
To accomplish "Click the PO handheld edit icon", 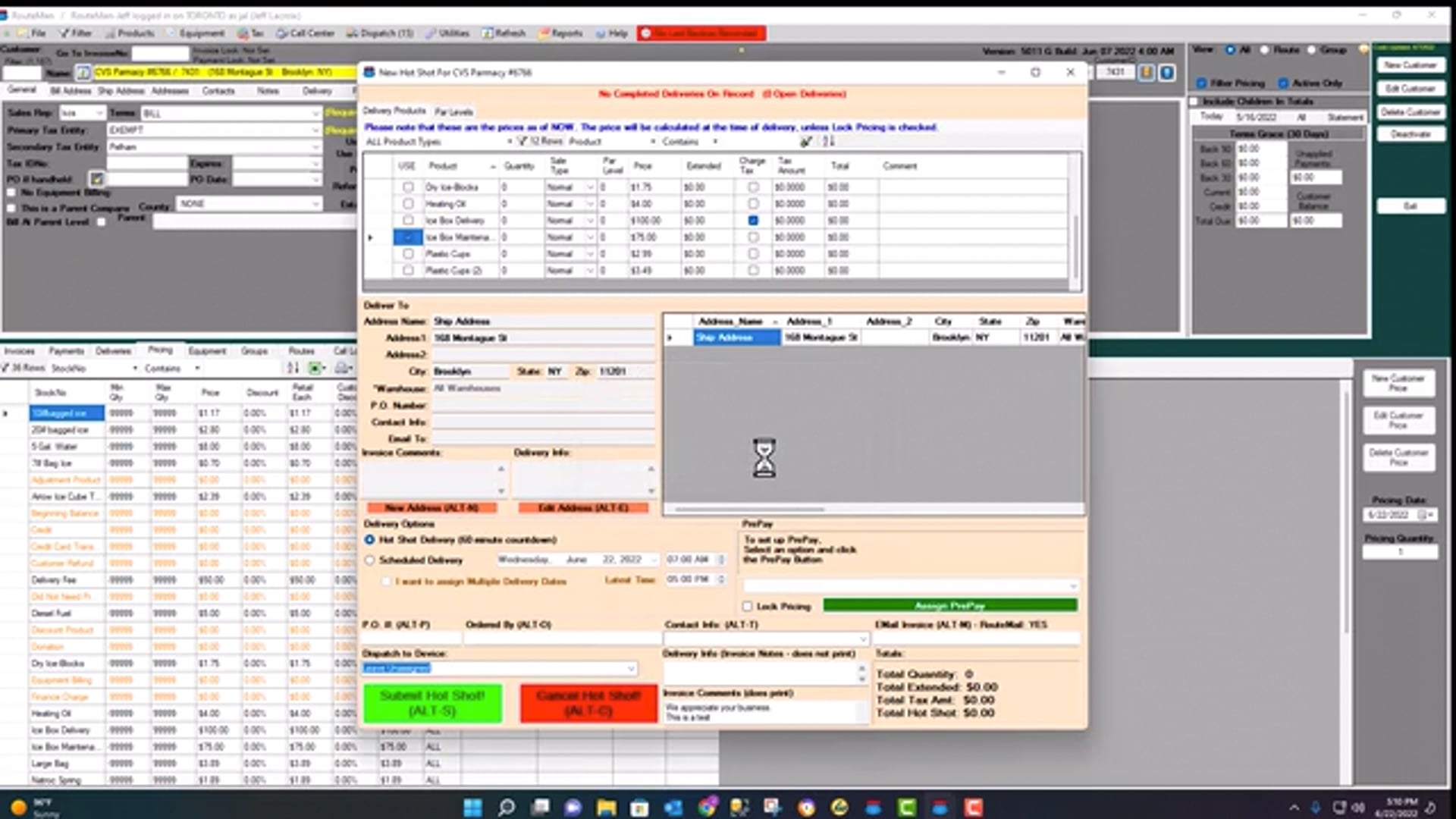I will tap(97, 179).
